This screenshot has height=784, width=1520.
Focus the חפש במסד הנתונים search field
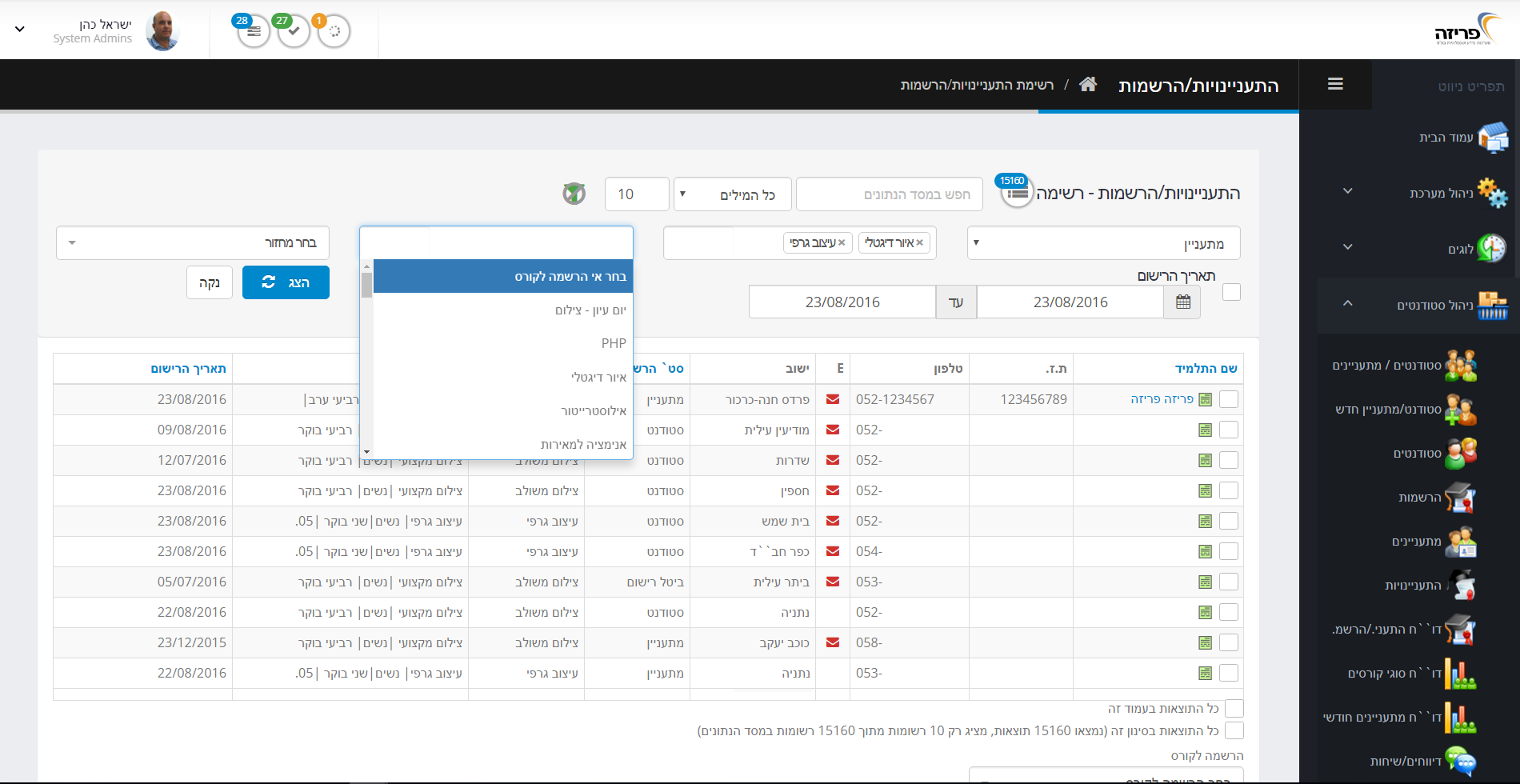tap(890, 194)
